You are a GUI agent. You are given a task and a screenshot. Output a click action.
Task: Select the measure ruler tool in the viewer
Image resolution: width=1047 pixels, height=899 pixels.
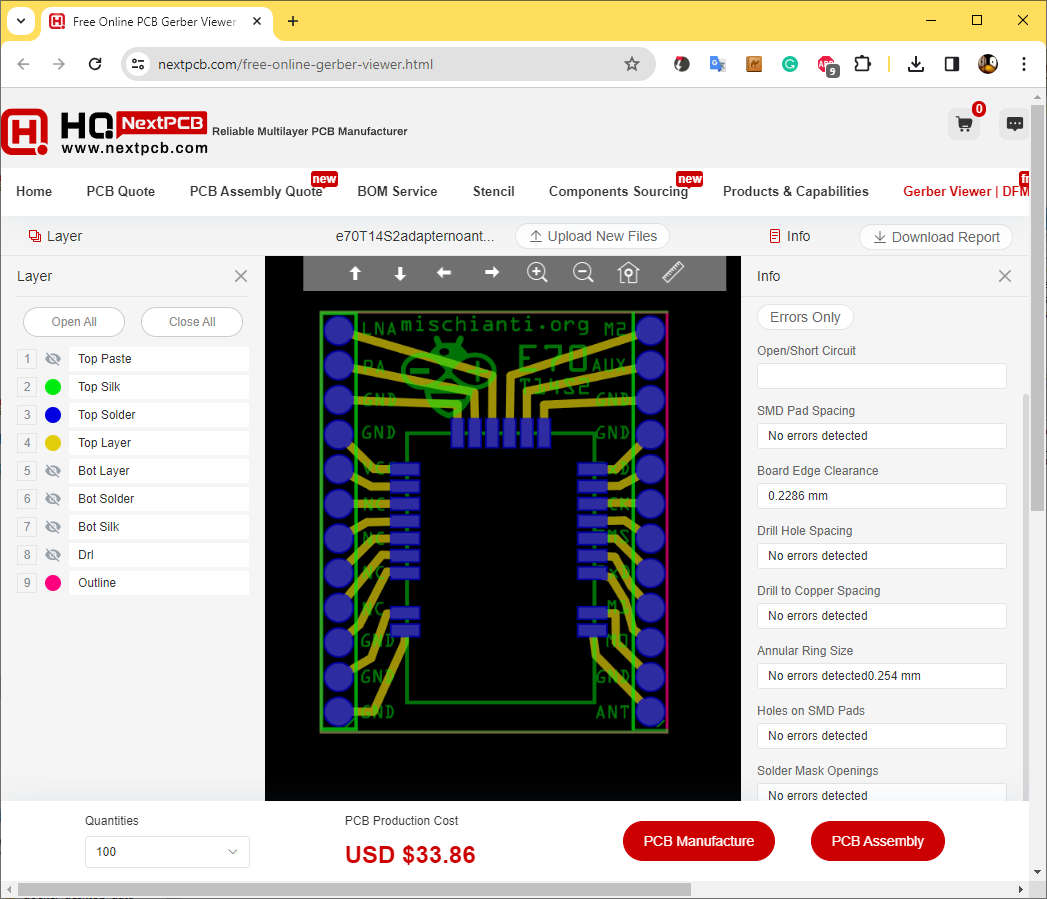click(x=672, y=271)
